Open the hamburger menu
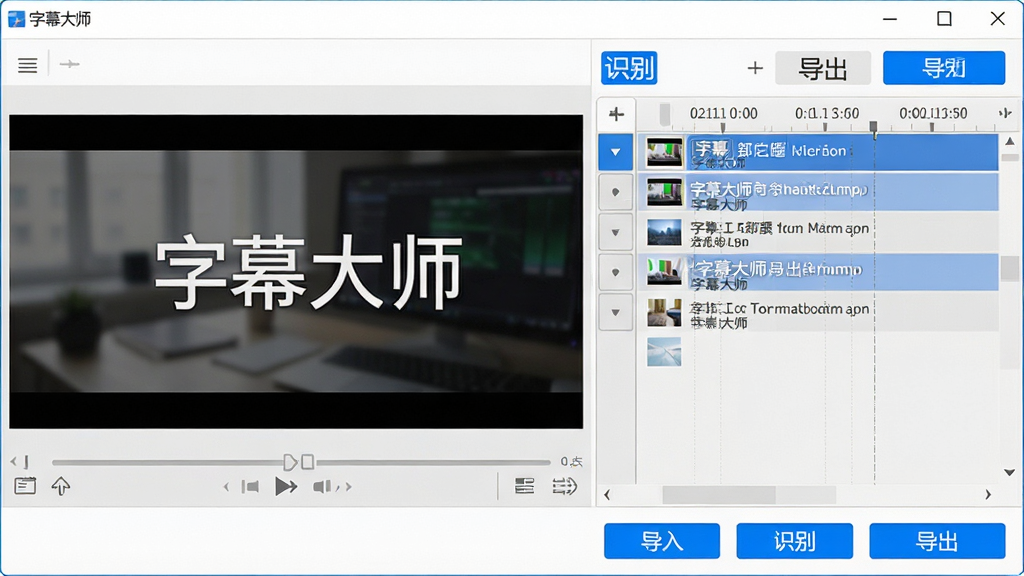The height and width of the screenshot is (576, 1024). [x=27, y=65]
